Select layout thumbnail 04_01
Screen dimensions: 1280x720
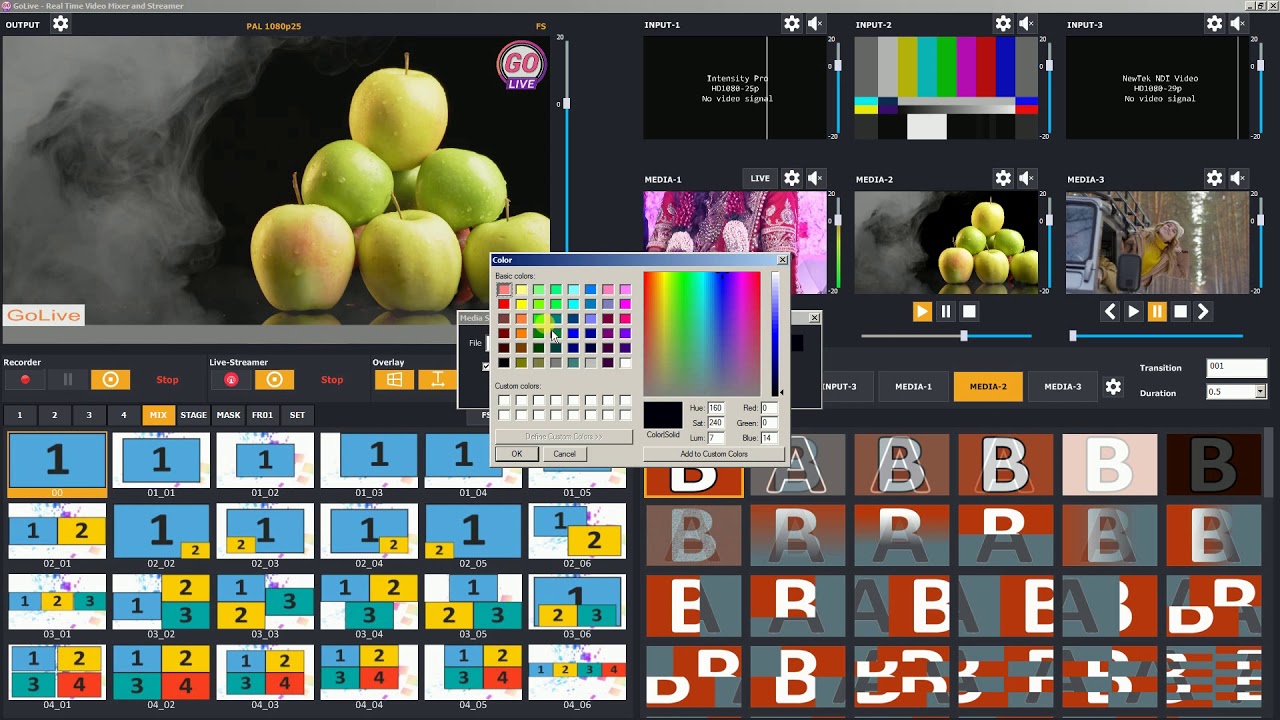pyautogui.click(x=57, y=672)
